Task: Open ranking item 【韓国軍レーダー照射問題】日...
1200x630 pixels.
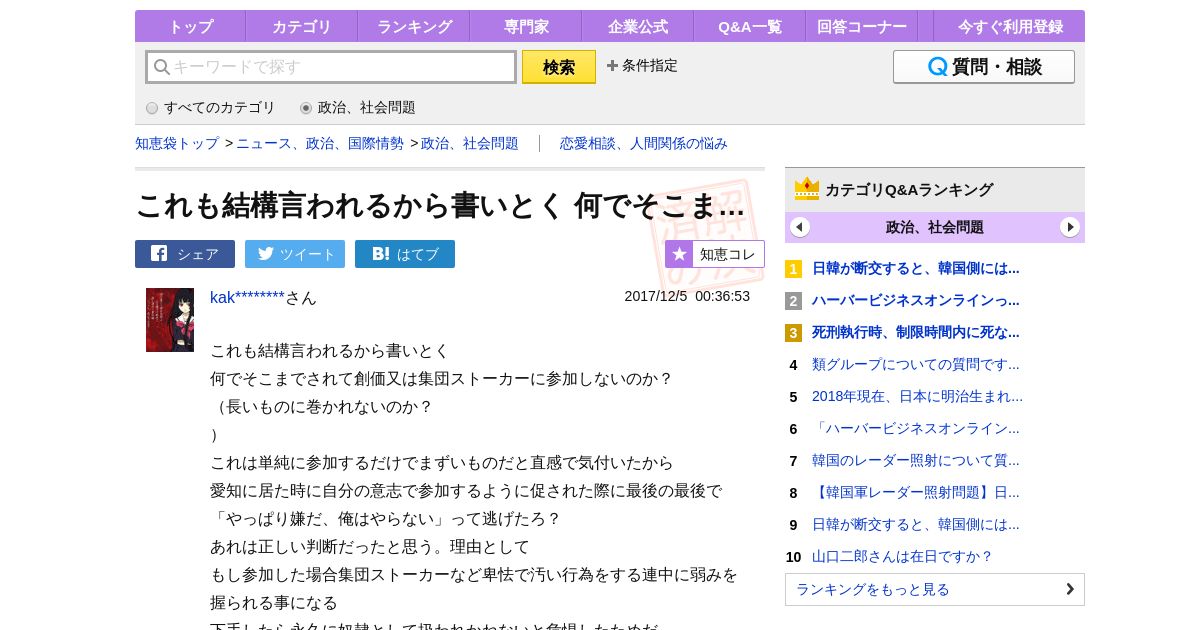Action: coord(916,492)
